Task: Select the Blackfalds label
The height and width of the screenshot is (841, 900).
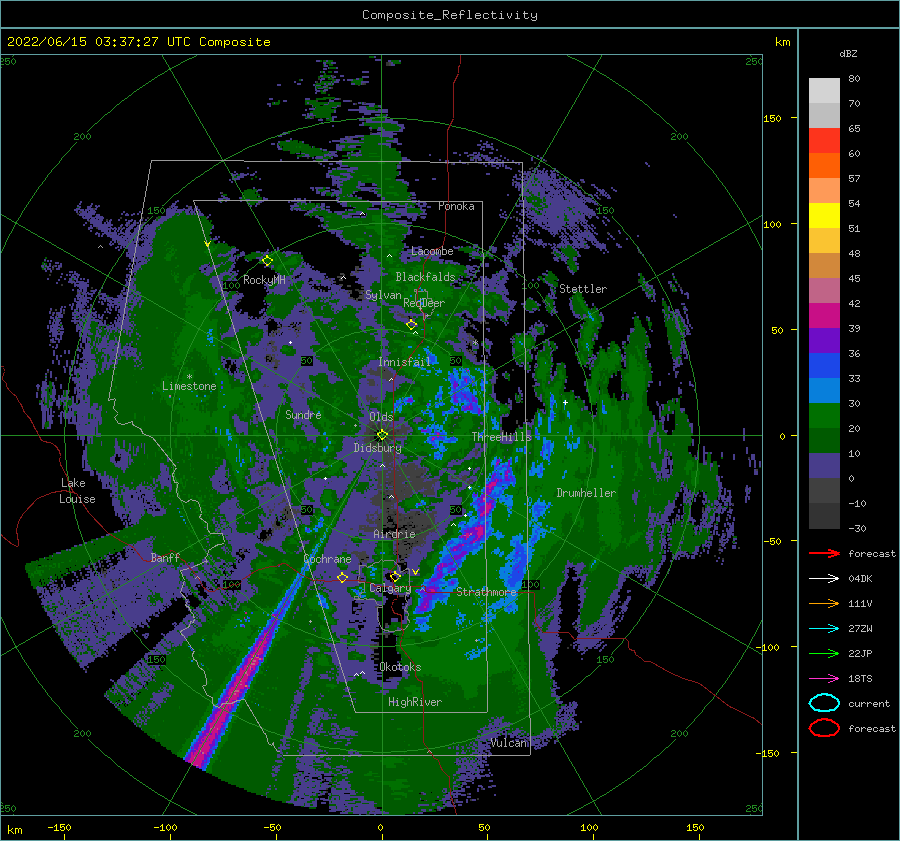Action: coord(425,277)
